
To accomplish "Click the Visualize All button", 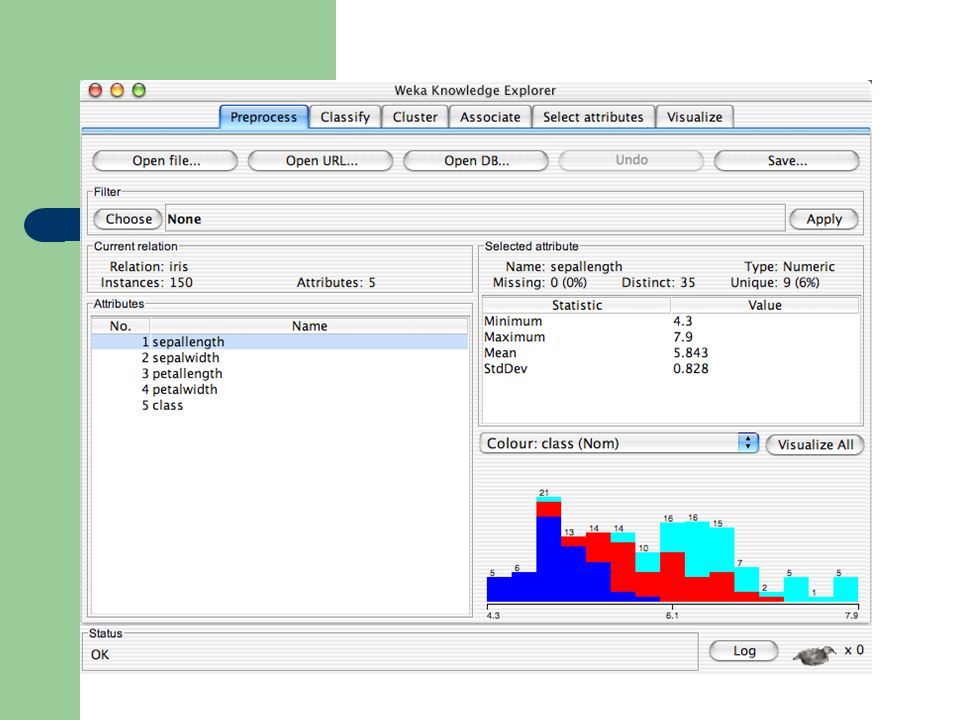I will click(815, 444).
